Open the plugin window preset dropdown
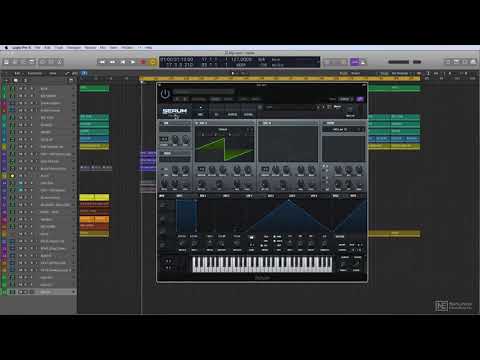480x360 pixels. [204, 91]
